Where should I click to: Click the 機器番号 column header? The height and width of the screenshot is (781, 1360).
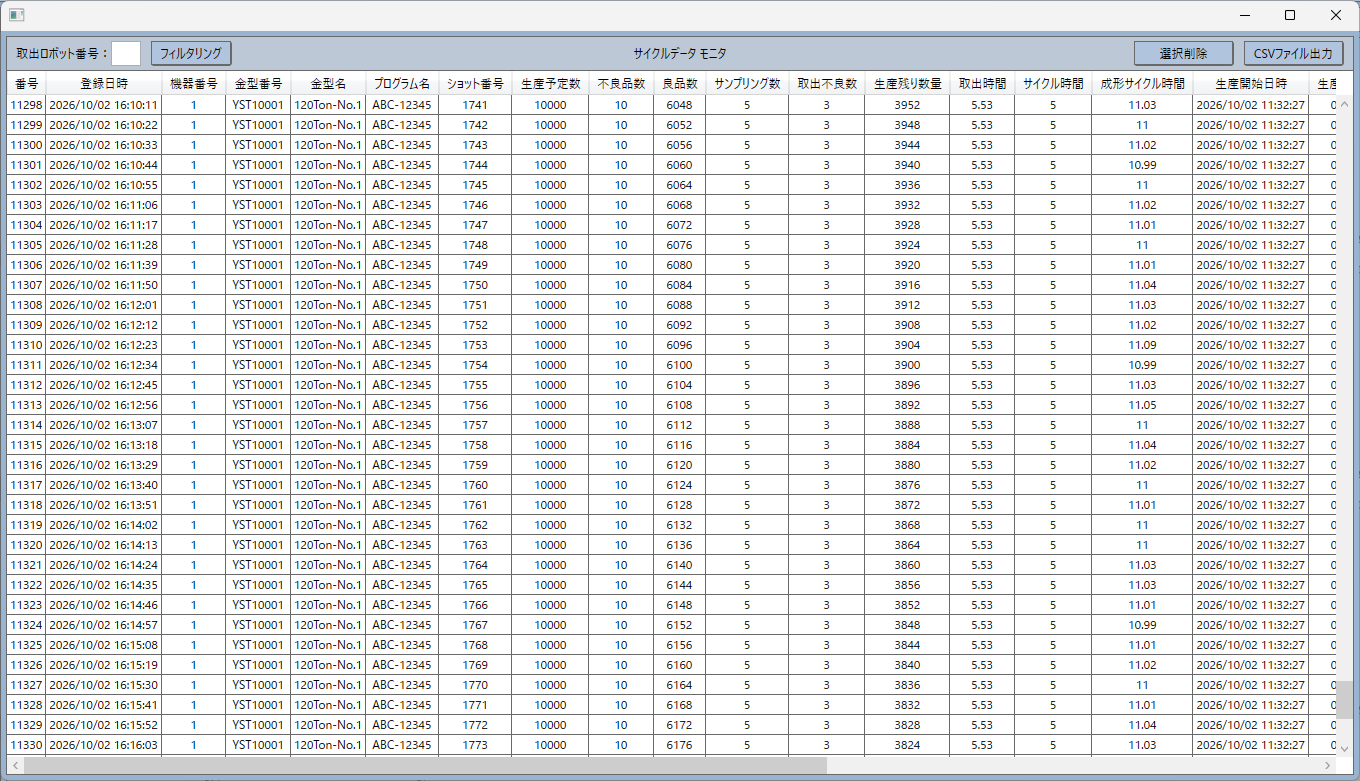(x=194, y=84)
